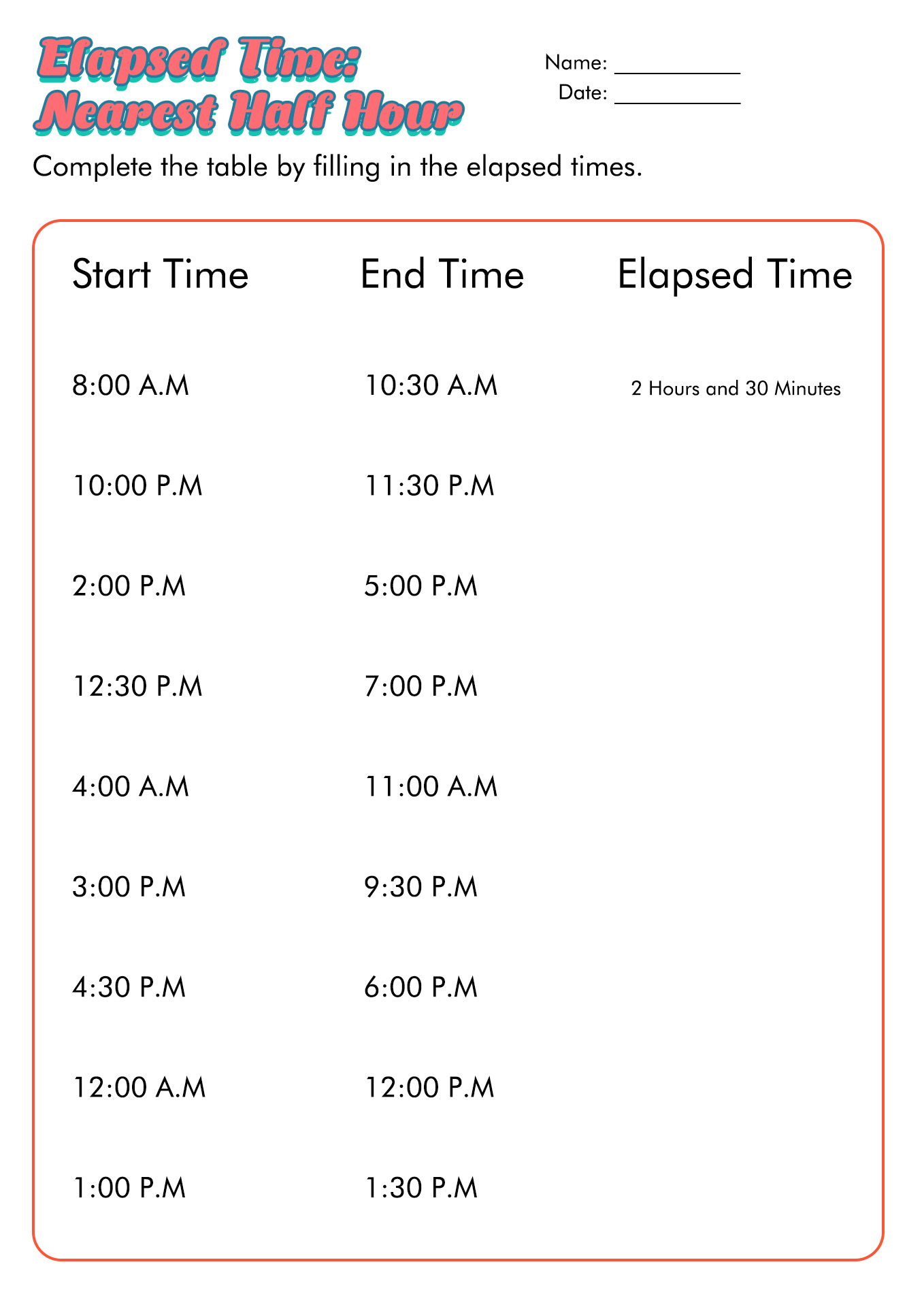924x1307 pixels.
Task: Click the Date blank line
Action: pos(677,102)
